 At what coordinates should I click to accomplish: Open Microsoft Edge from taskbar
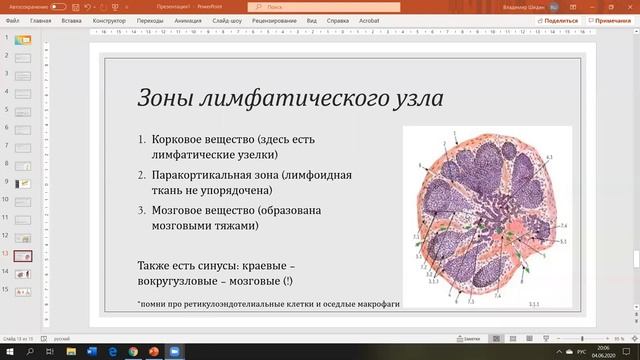coord(113,351)
